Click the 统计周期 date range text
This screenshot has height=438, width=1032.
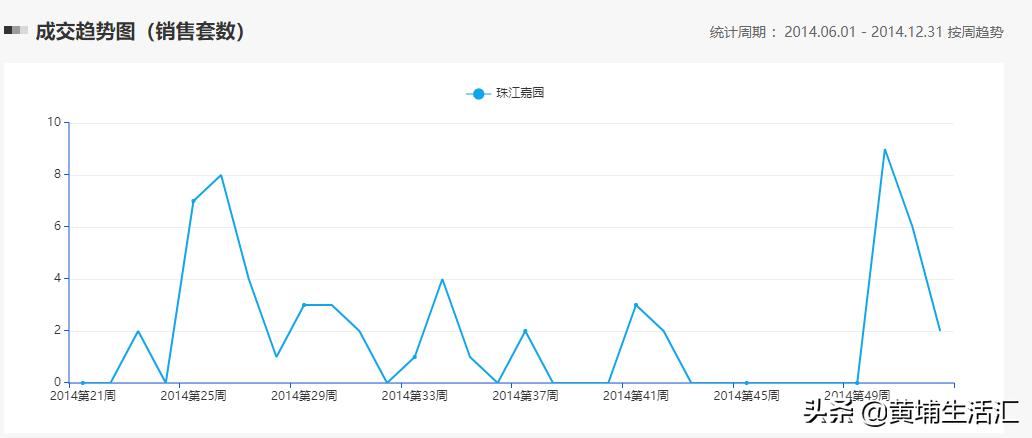point(856,32)
